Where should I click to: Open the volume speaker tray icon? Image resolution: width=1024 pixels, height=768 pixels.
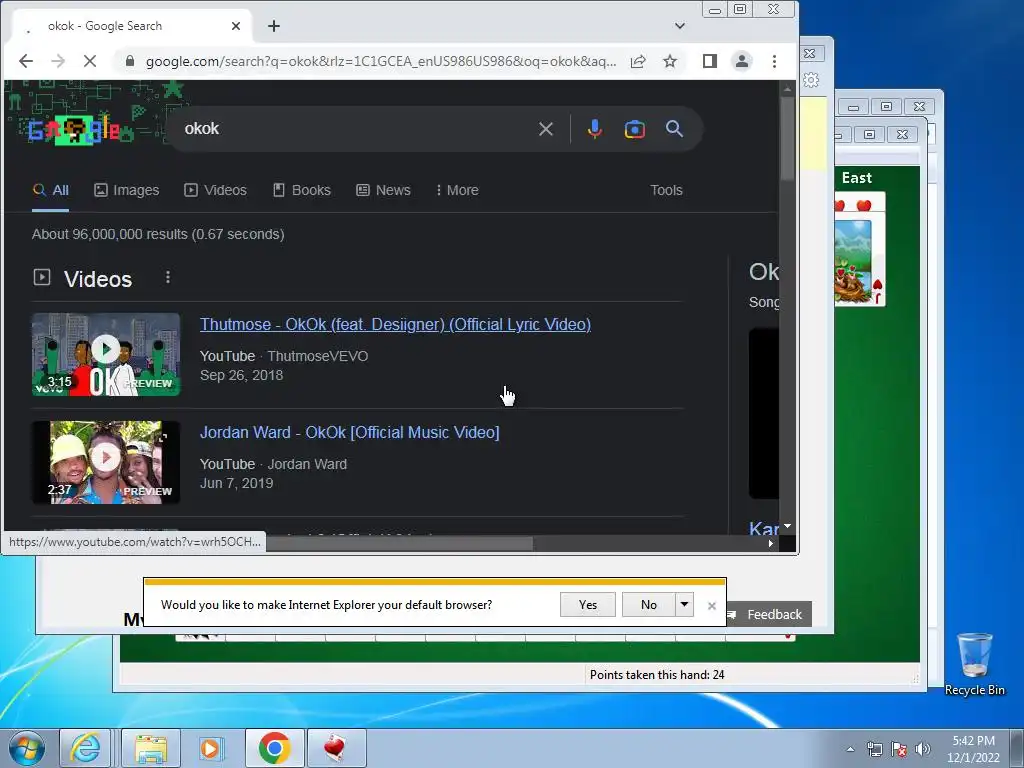pos(923,749)
